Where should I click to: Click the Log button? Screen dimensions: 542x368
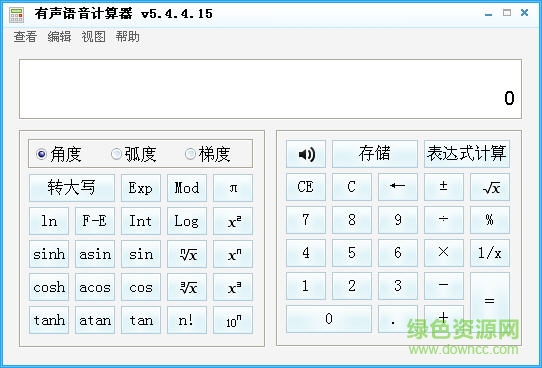(x=187, y=221)
